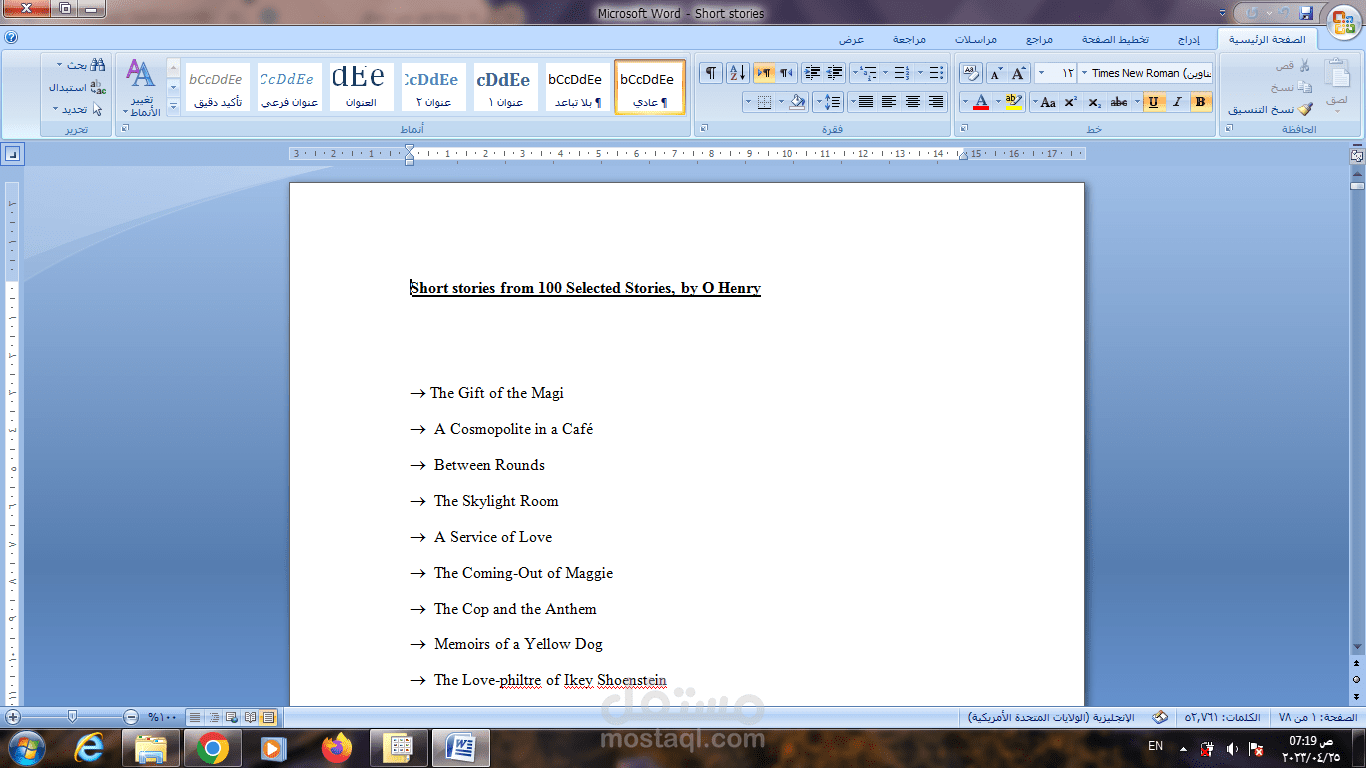Center the paragraph text
The width and height of the screenshot is (1366, 768).
click(x=913, y=101)
